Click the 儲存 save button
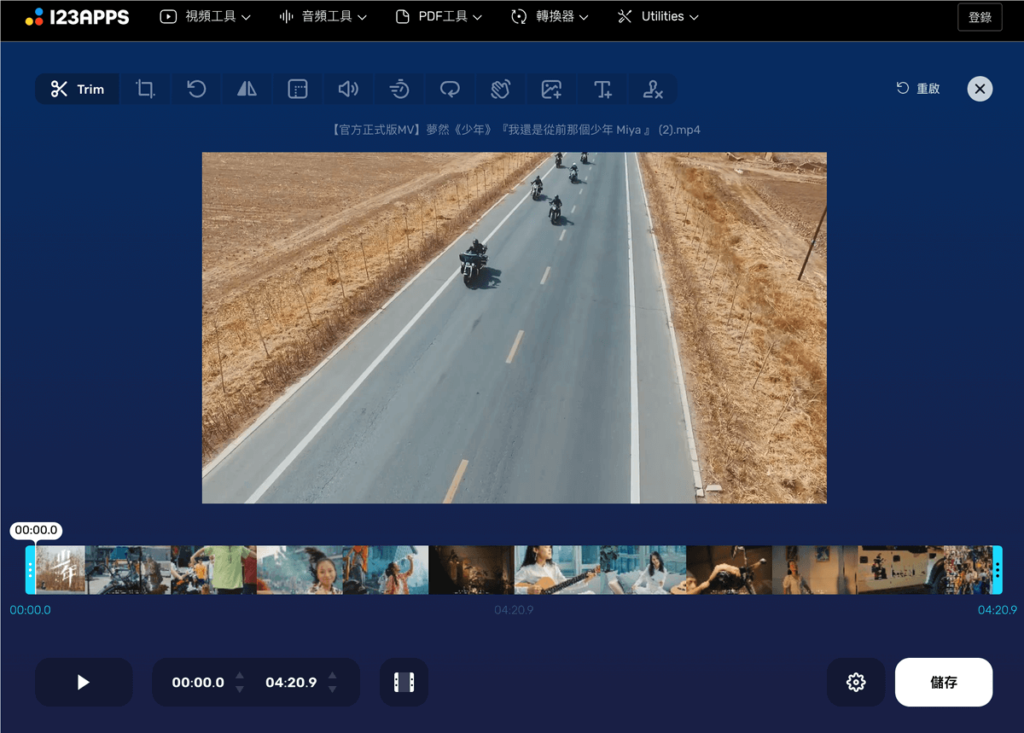The image size is (1024, 733). pos(944,682)
